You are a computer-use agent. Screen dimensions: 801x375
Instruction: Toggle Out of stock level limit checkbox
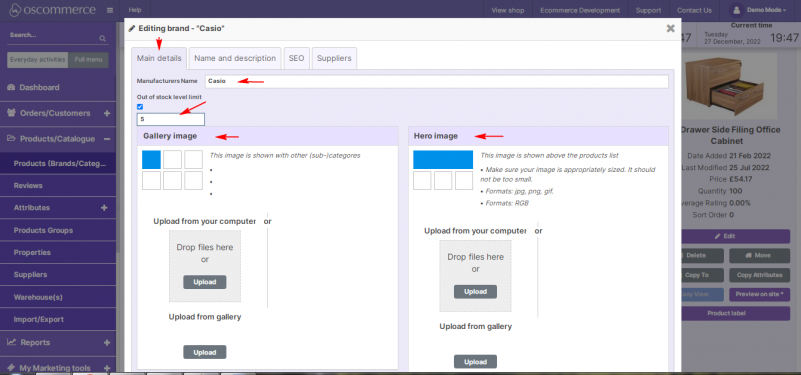point(140,107)
